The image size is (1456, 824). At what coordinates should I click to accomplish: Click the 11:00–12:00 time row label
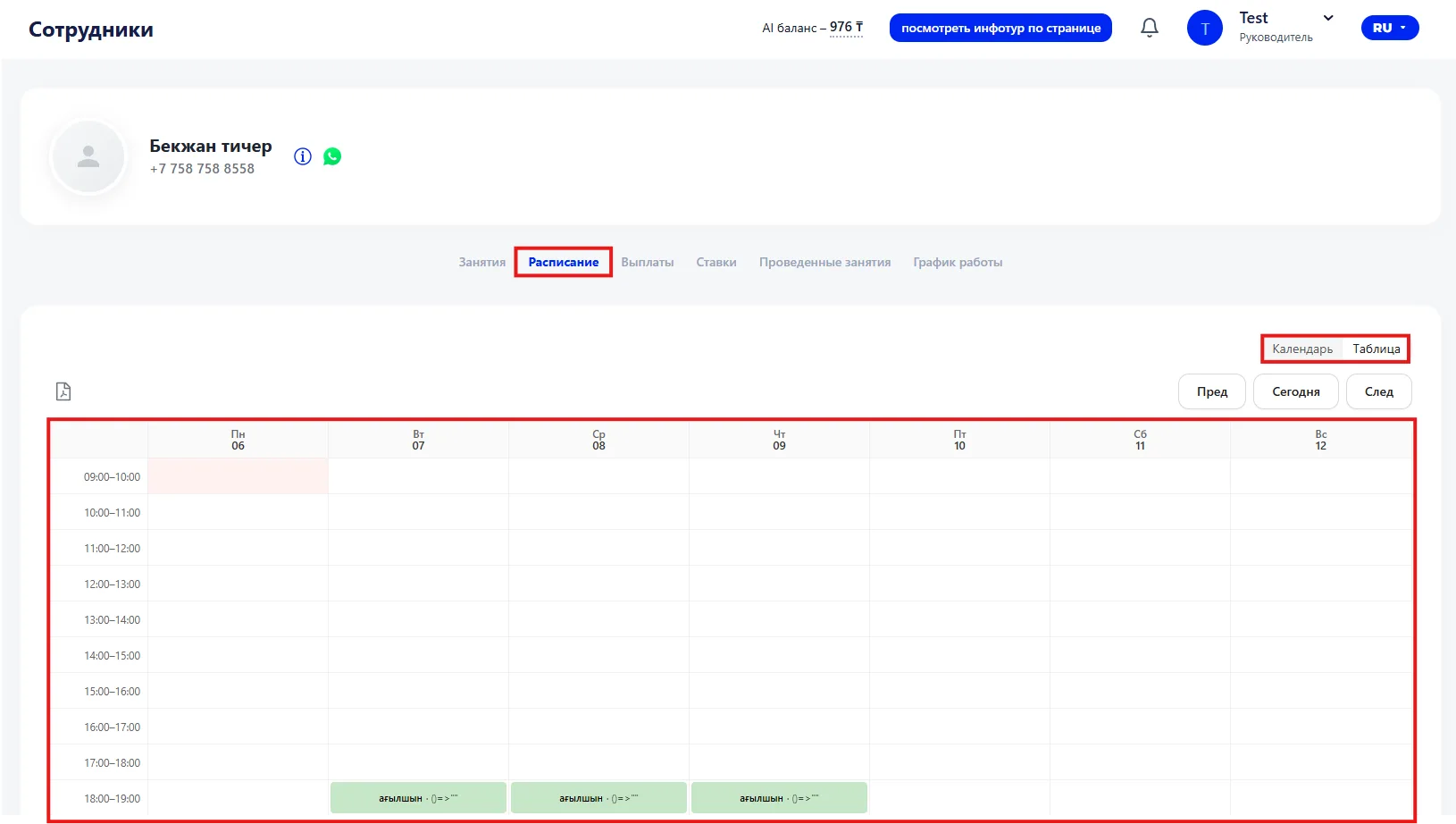click(x=112, y=548)
